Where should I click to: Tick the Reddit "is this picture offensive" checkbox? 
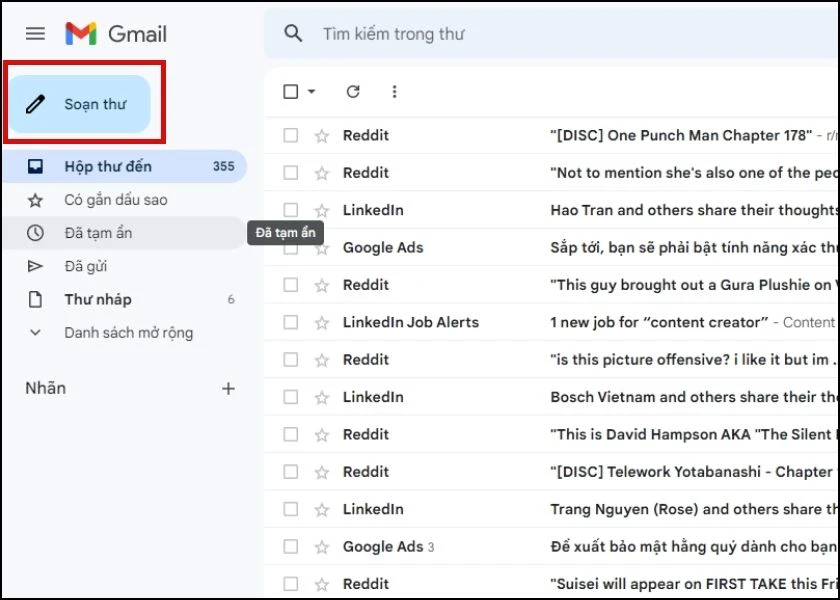[290, 359]
